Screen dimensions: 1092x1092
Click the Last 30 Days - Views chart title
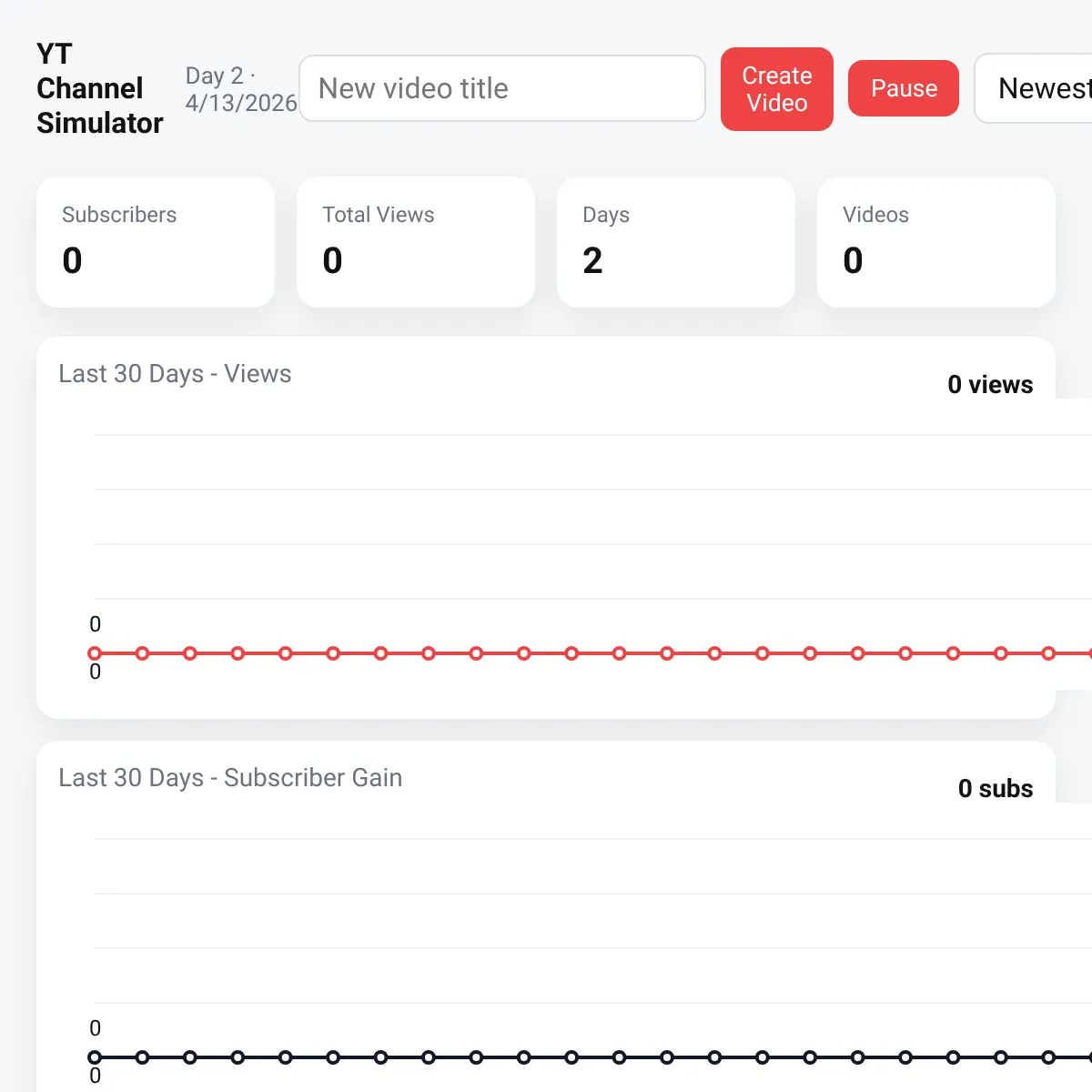click(x=175, y=374)
